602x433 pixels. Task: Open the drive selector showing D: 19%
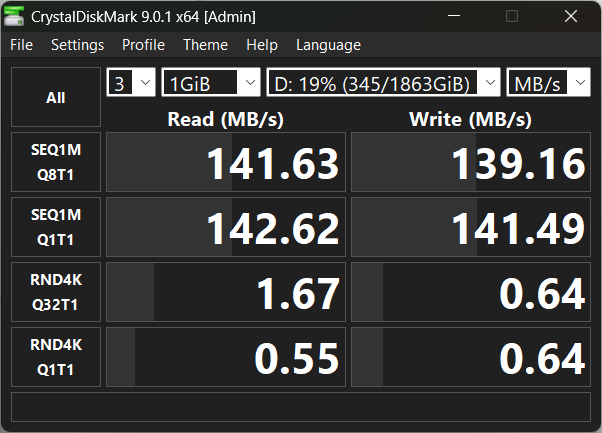pos(384,82)
